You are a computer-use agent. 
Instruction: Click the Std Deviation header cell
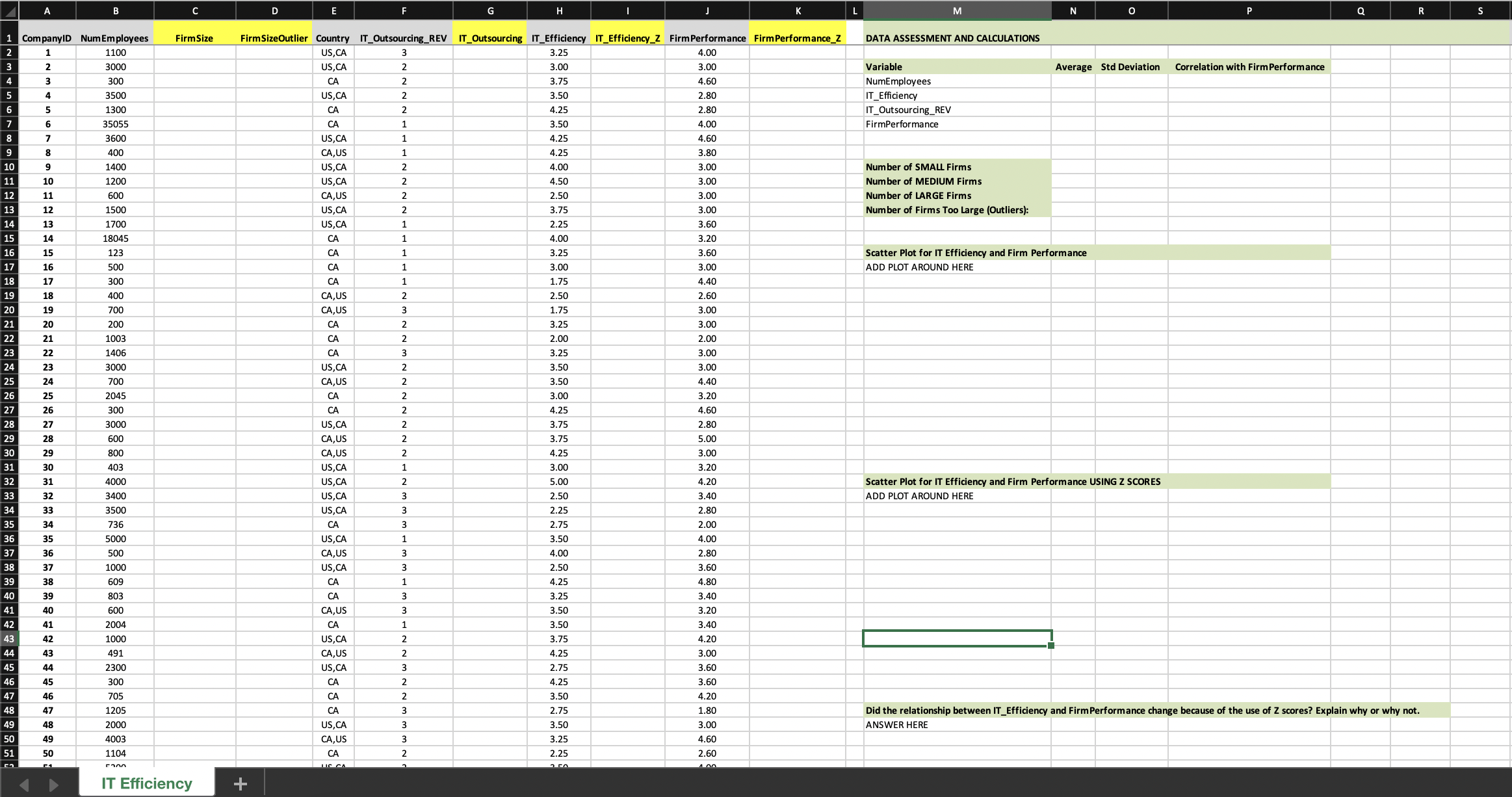click(x=1130, y=67)
